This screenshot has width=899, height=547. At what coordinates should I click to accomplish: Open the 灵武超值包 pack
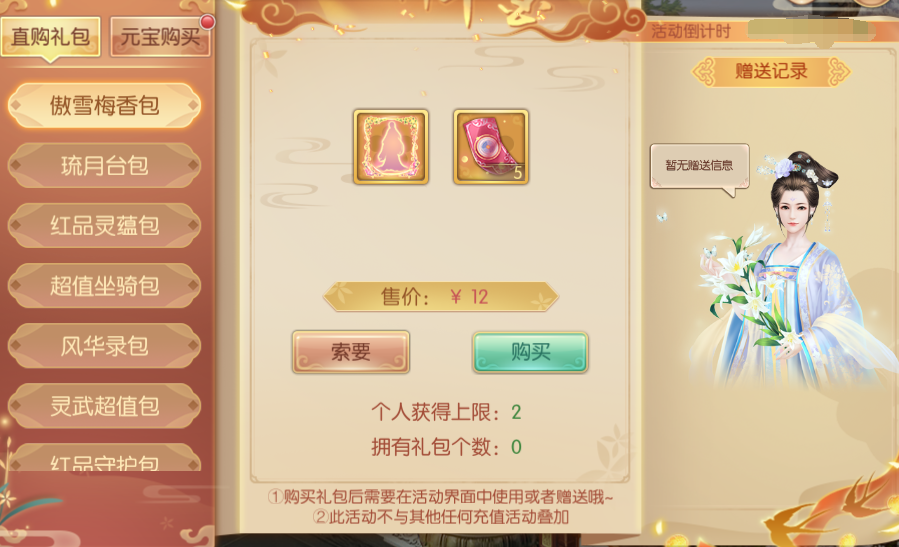point(104,406)
